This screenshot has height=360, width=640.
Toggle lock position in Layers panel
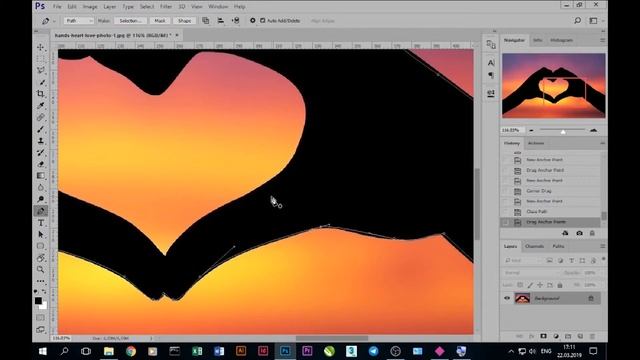pyautogui.click(x=540, y=285)
